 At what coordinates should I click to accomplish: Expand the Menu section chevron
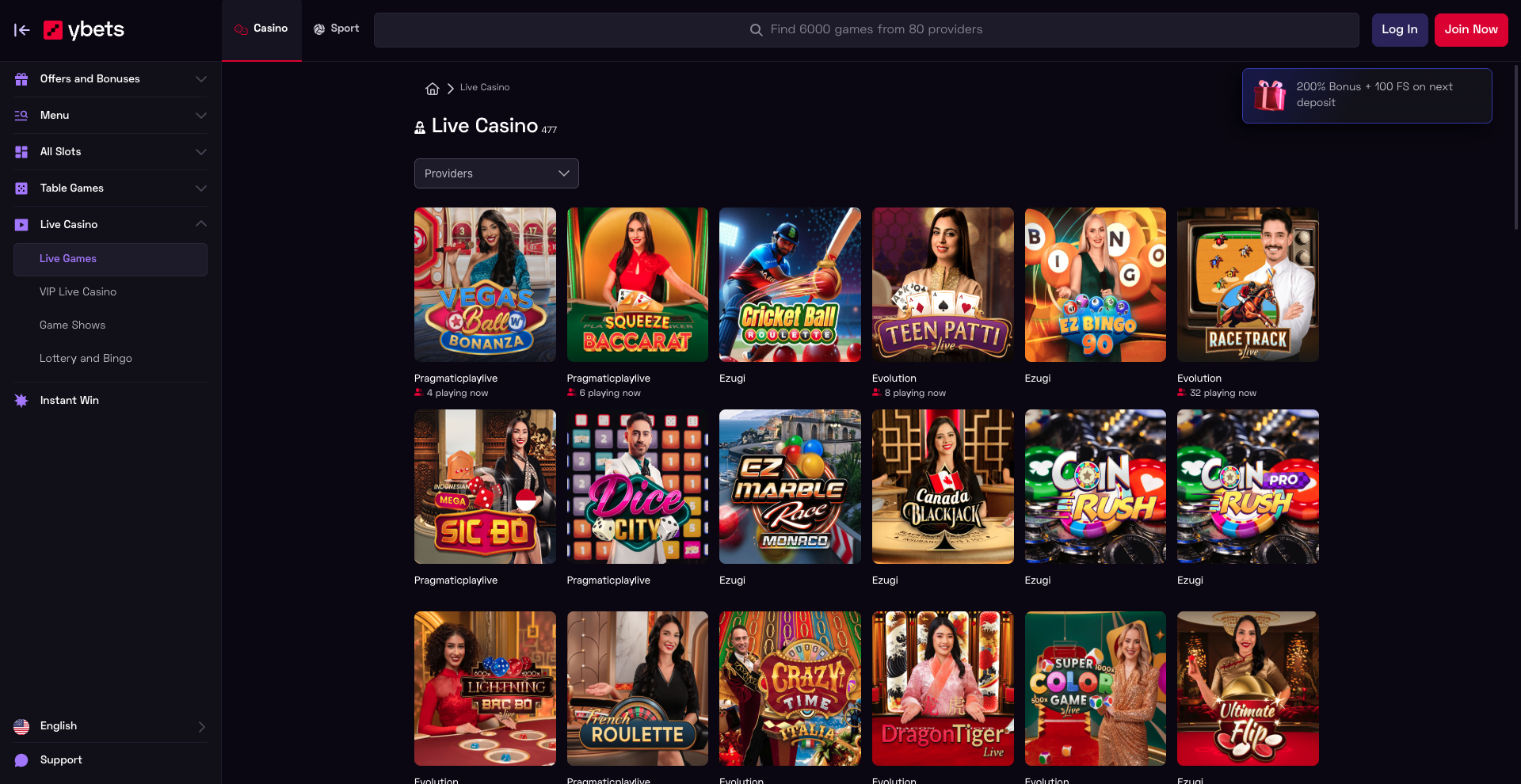201,116
